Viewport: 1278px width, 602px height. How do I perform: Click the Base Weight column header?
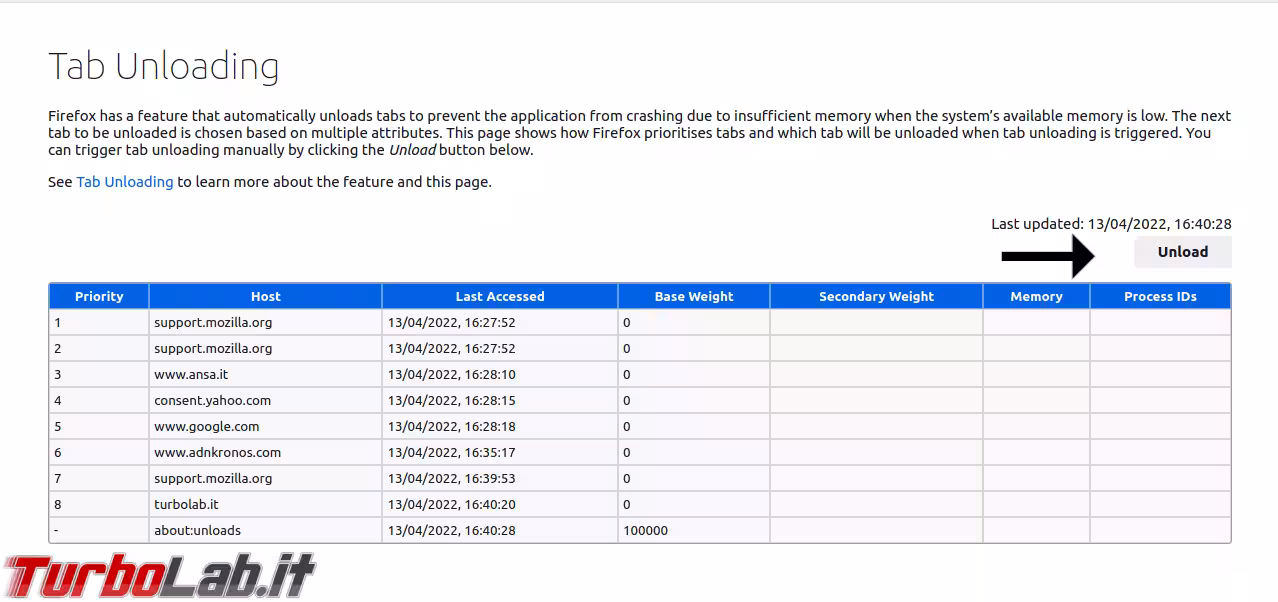(693, 296)
